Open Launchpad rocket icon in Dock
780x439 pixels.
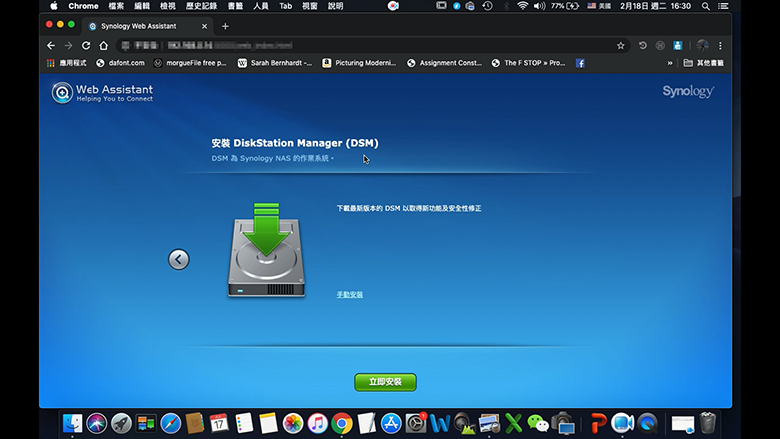pos(121,424)
